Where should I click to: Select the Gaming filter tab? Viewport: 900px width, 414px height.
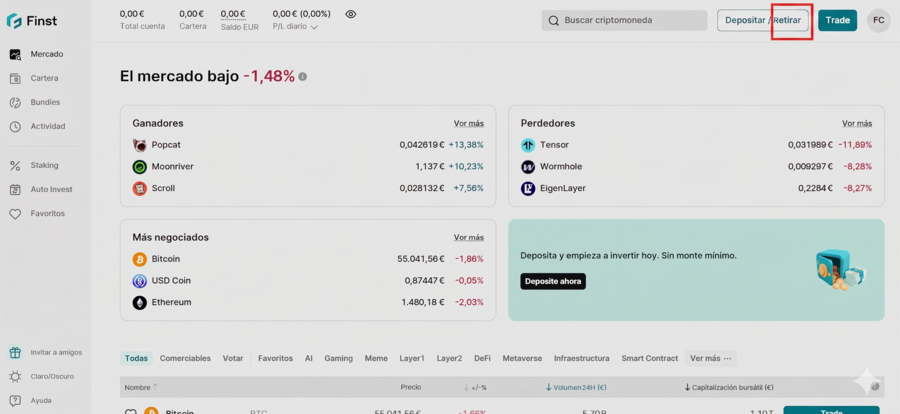339,358
